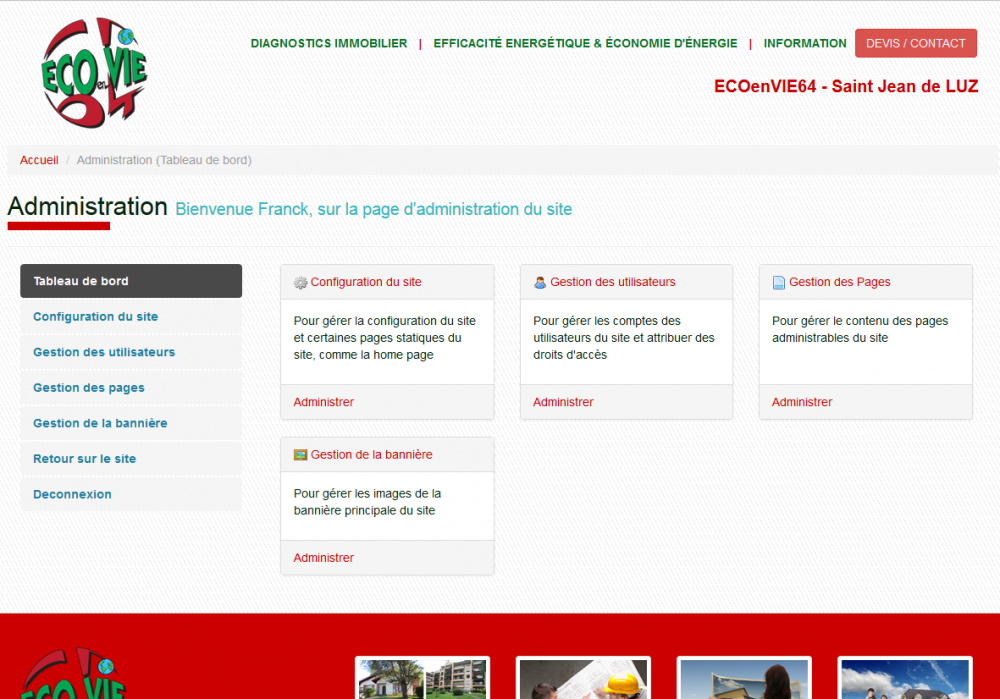Click Administrer under Configuration du site card
This screenshot has height=699, width=1000.
coord(324,402)
